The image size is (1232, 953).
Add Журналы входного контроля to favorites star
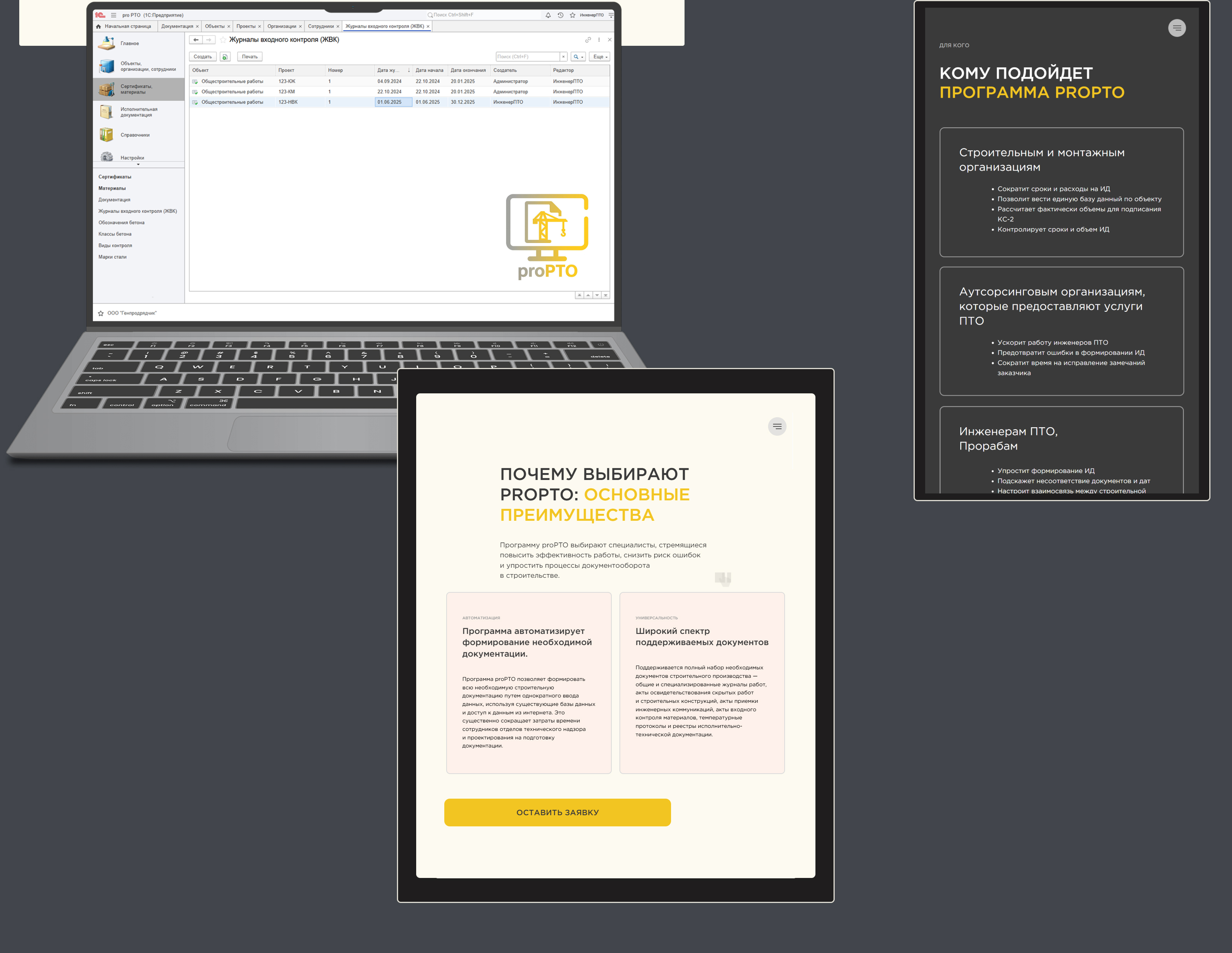[x=223, y=40]
